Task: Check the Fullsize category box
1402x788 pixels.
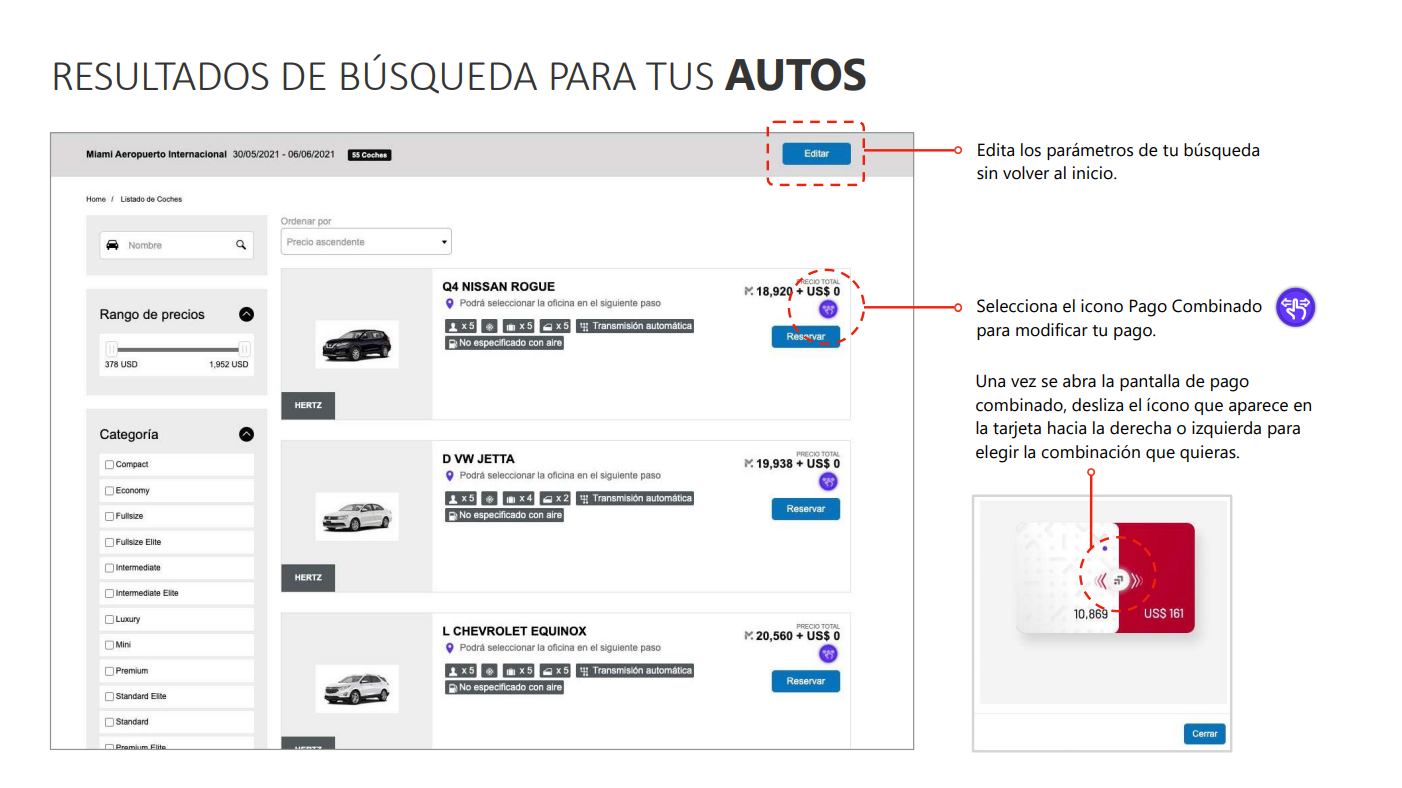Action: point(109,516)
